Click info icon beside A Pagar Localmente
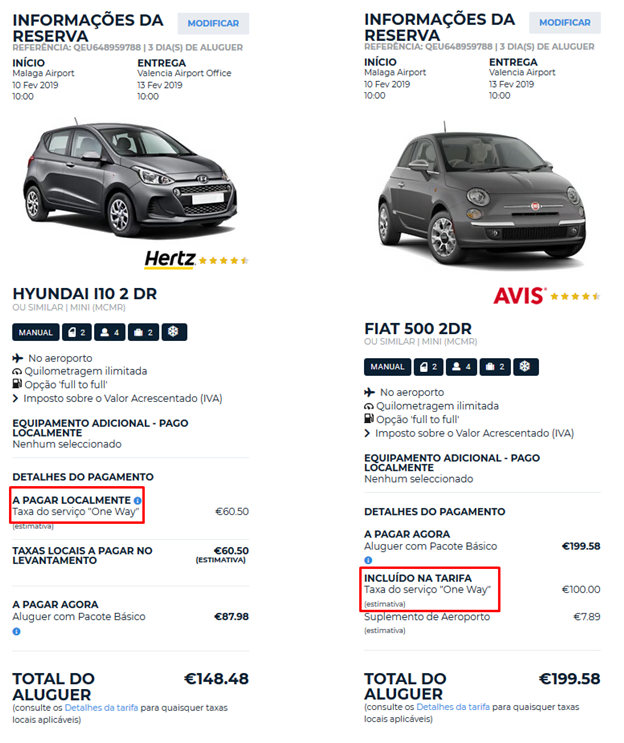 coord(138,500)
